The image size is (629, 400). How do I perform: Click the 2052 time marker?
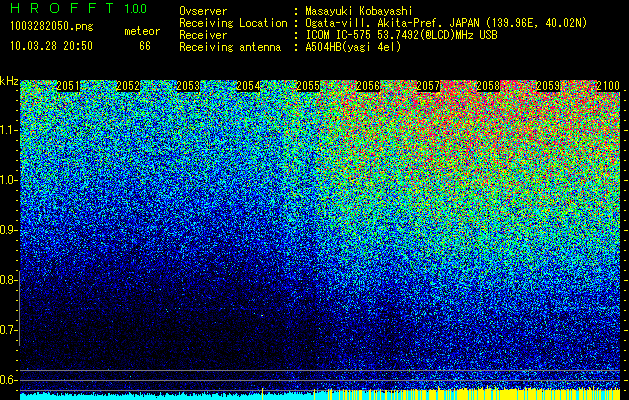coord(128,86)
